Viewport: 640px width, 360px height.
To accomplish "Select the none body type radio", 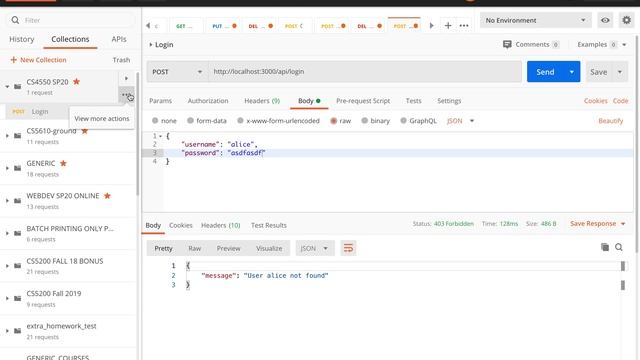I will [155, 121].
